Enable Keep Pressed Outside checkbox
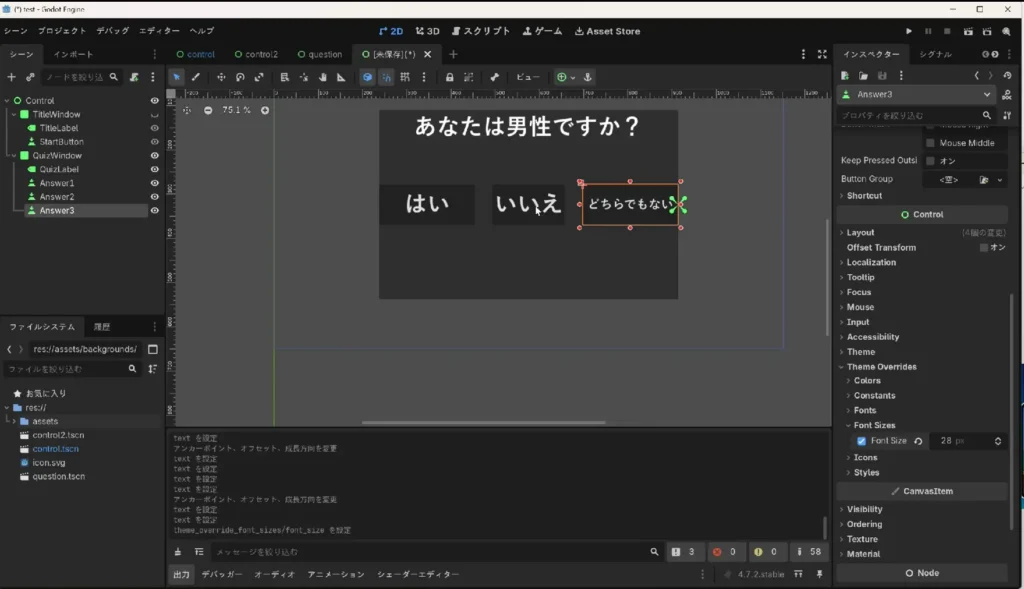The height and width of the screenshot is (589, 1024). 931,161
